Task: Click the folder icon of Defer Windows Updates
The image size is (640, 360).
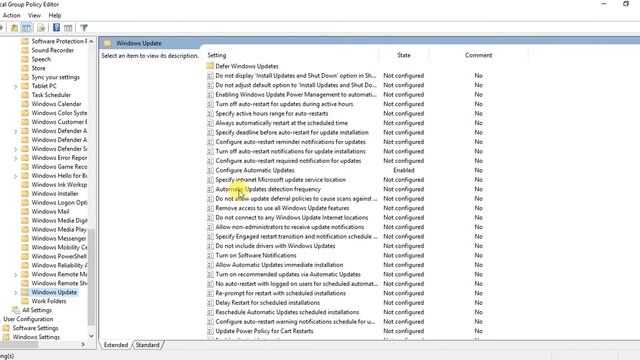Action: pyautogui.click(x=210, y=66)
